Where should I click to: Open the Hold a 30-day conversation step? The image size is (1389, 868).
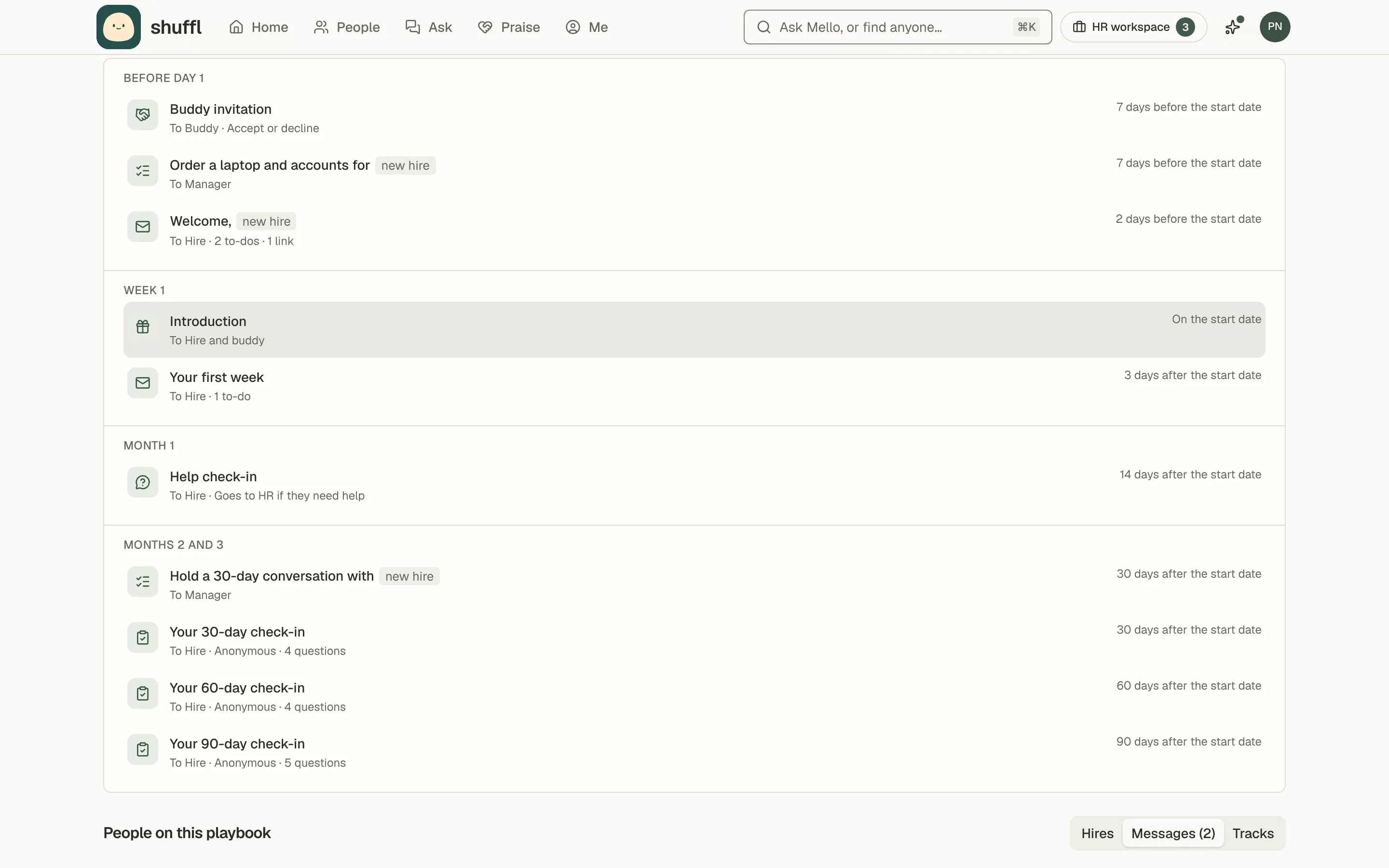(x=694, y=584)
